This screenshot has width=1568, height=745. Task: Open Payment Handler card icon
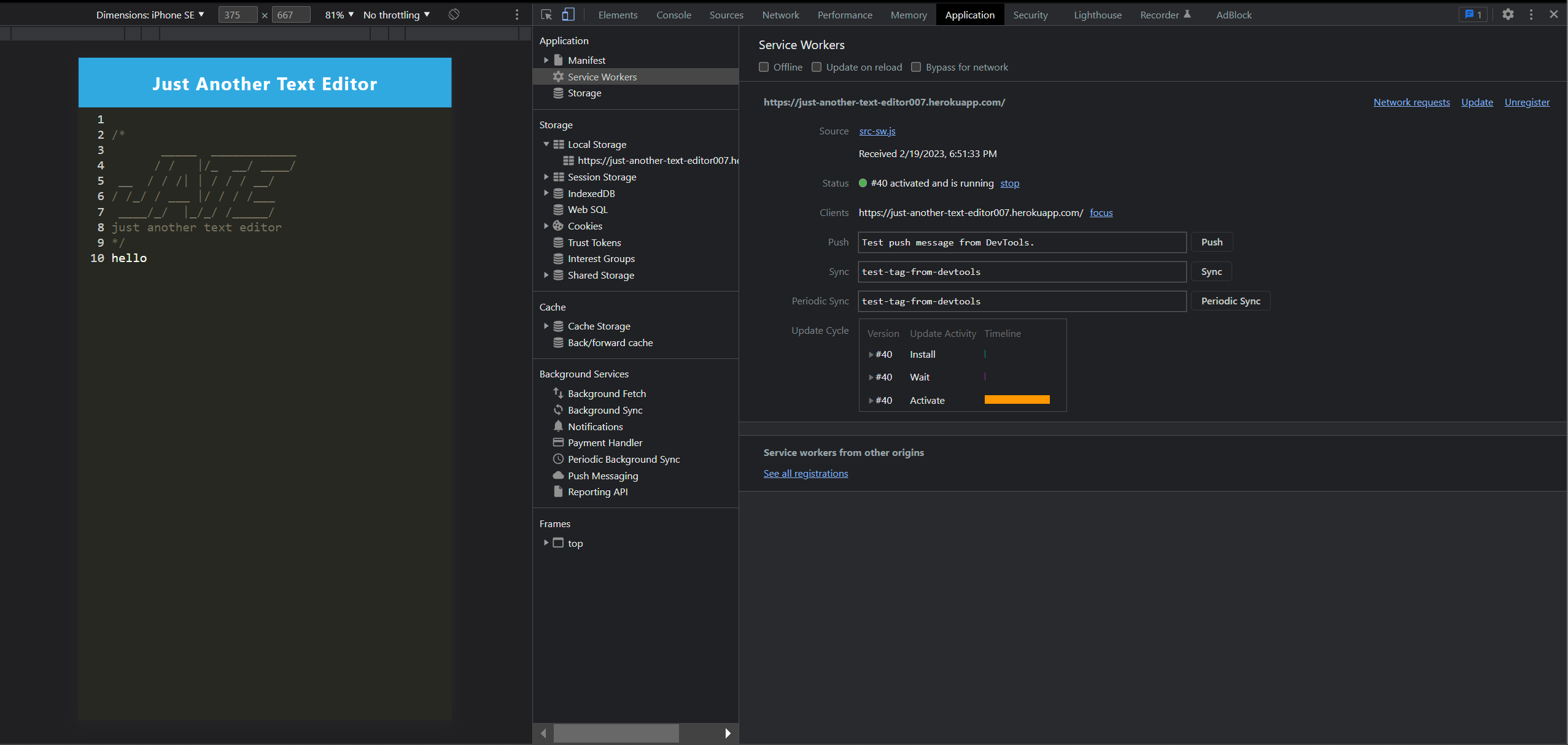coord(558,442)
